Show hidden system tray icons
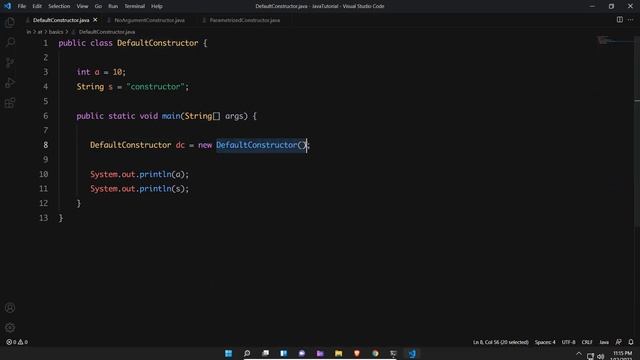The height and width of the screenshot is (360, 640). (x=579, y=354)
